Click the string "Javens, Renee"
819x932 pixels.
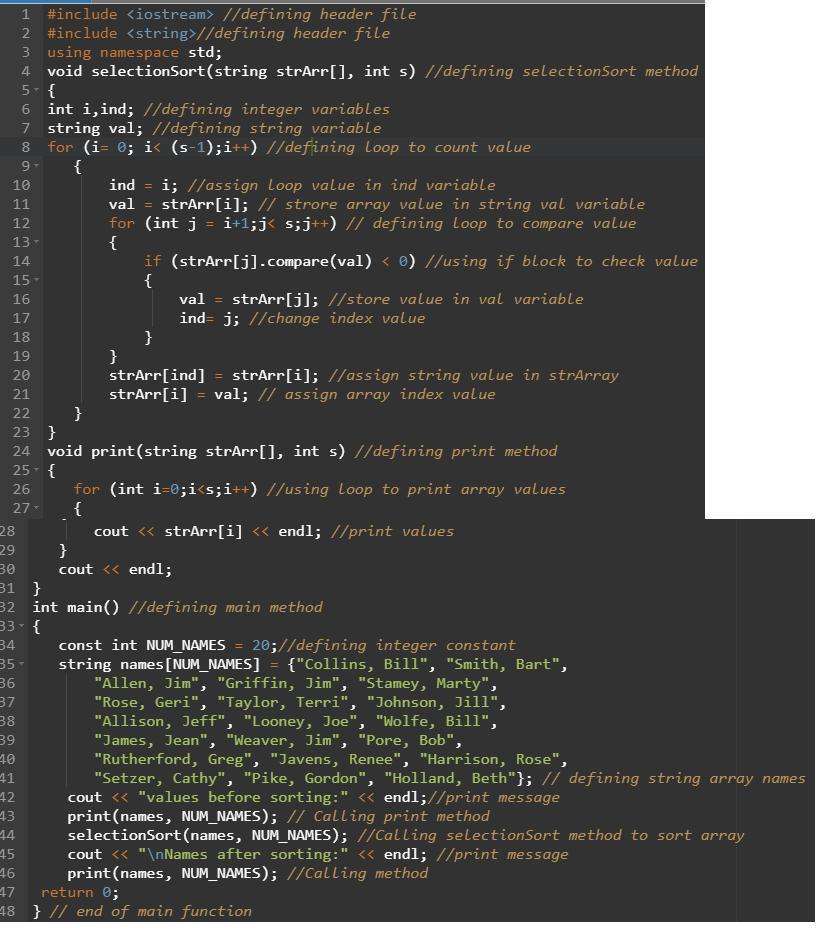[335, 760]
